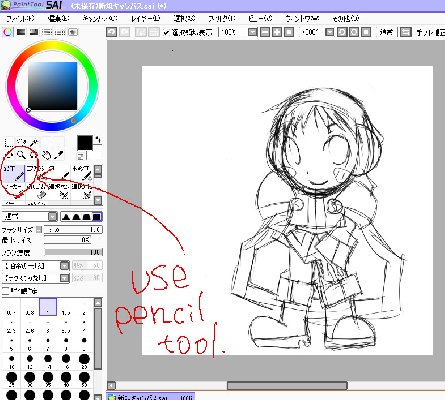Select the magic wand tool
Image resolution: width=445 pixels, height=400 pixels.
(34, 143)
